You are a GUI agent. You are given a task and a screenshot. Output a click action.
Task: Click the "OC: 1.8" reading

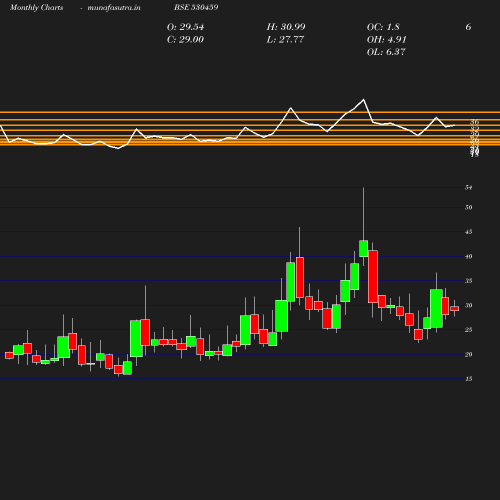click(x=383, y=27)
